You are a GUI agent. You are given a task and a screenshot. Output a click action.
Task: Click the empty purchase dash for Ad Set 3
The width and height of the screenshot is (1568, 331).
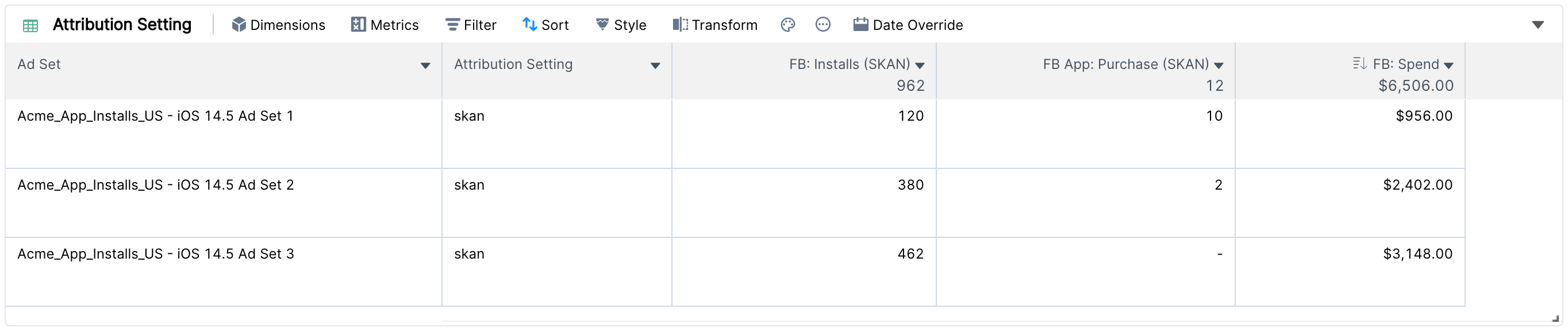tap(1220, 255)
